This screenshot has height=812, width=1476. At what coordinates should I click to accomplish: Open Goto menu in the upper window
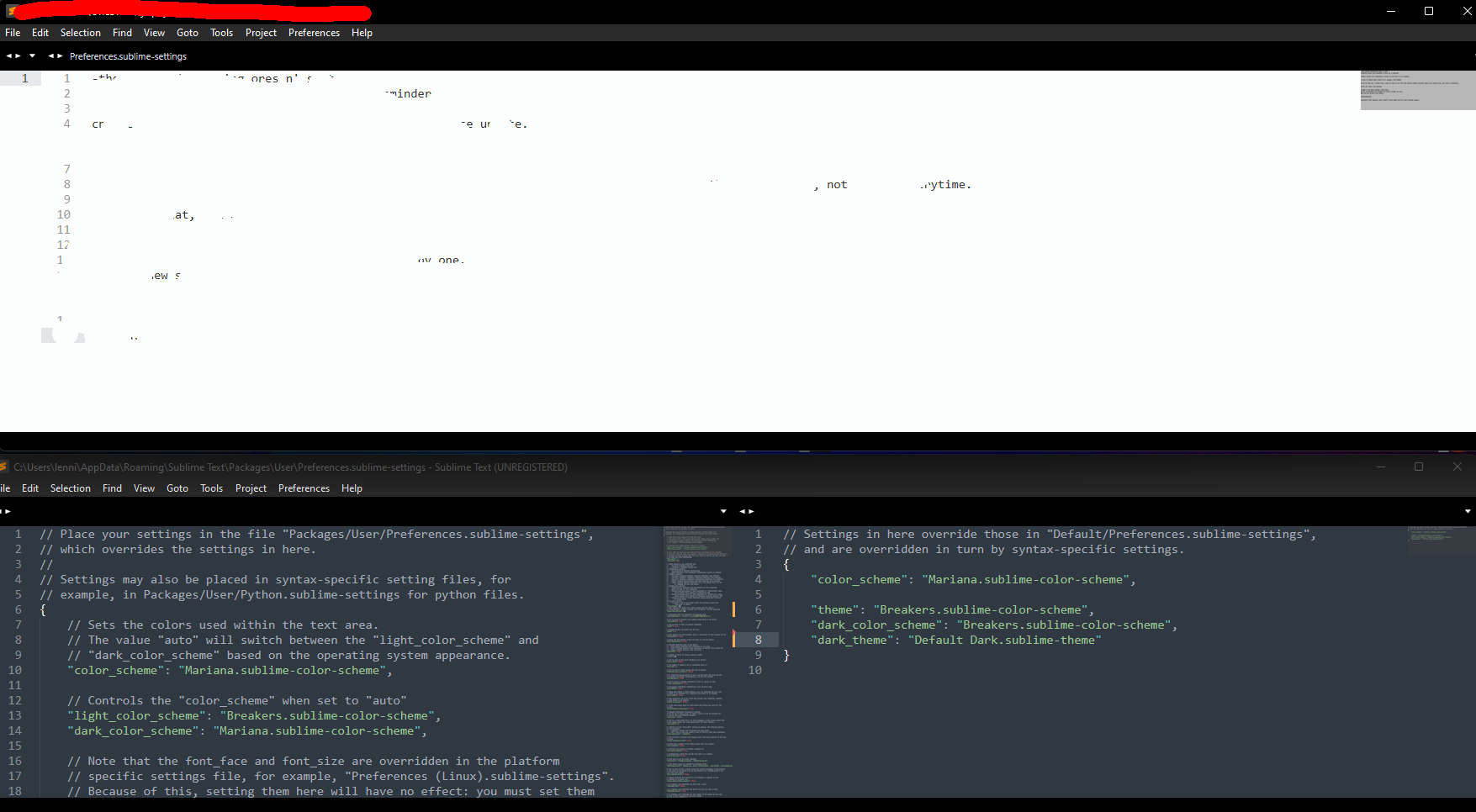[187, 33]
